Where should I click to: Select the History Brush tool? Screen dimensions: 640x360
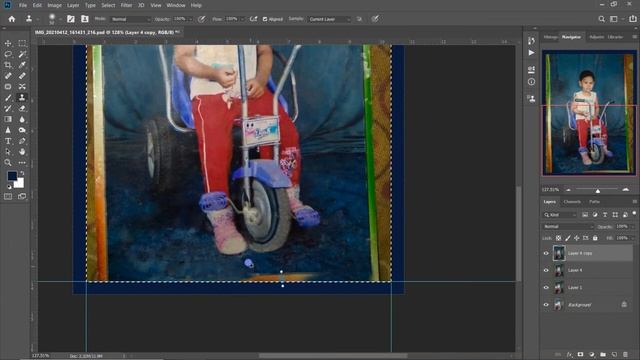8,109
